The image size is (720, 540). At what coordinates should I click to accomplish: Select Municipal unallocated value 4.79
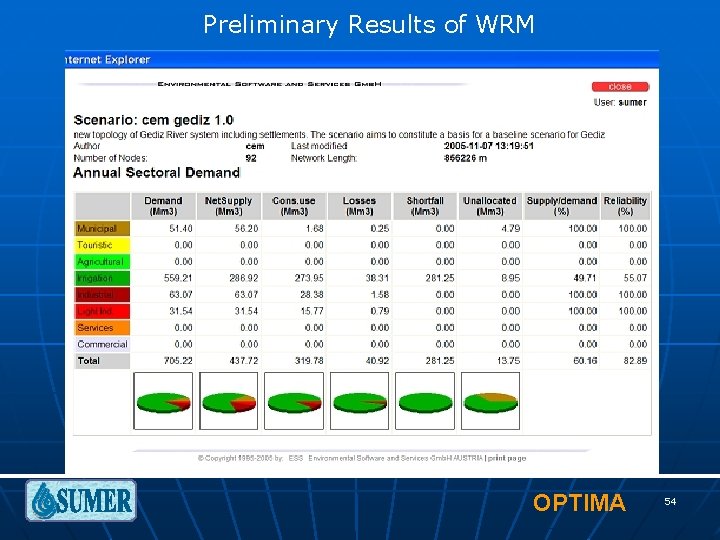pyautogui.click(x=511, y=229)
